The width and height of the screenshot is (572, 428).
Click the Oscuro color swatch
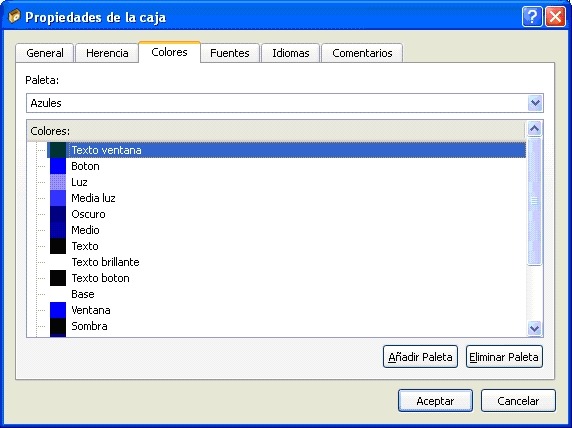(x=58, y=214)
